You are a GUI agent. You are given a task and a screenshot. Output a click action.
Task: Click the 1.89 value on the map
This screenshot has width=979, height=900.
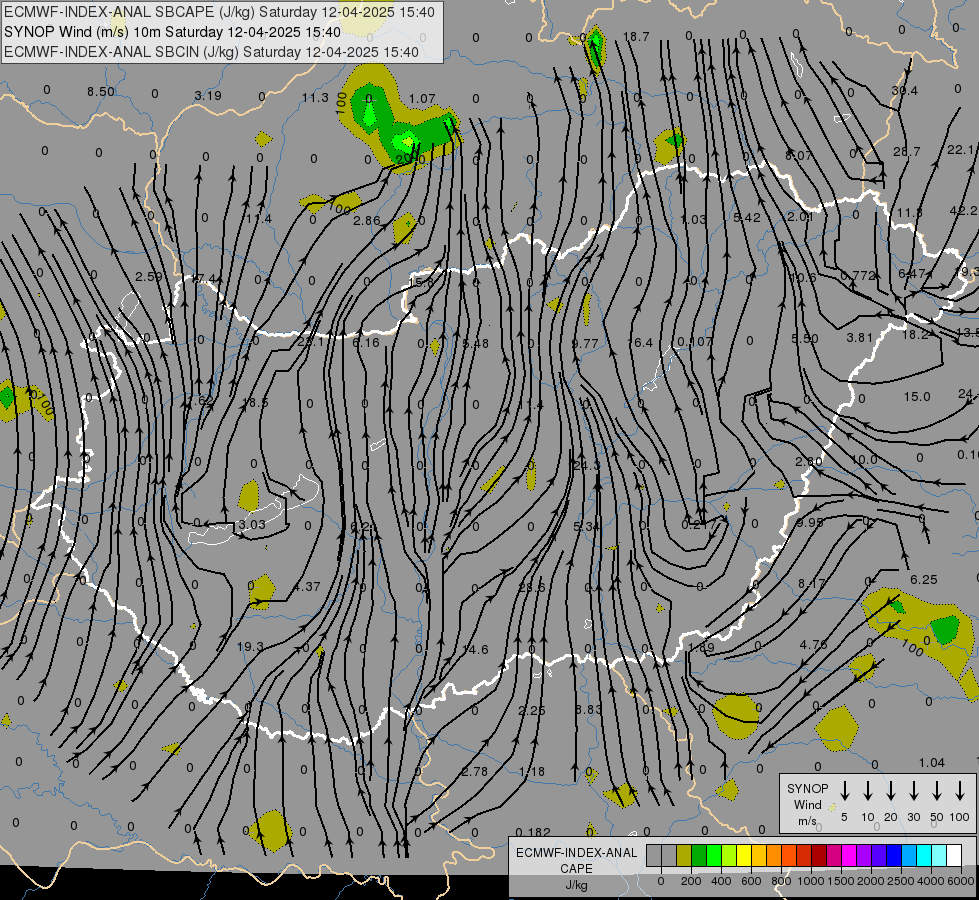coord(701,648)
